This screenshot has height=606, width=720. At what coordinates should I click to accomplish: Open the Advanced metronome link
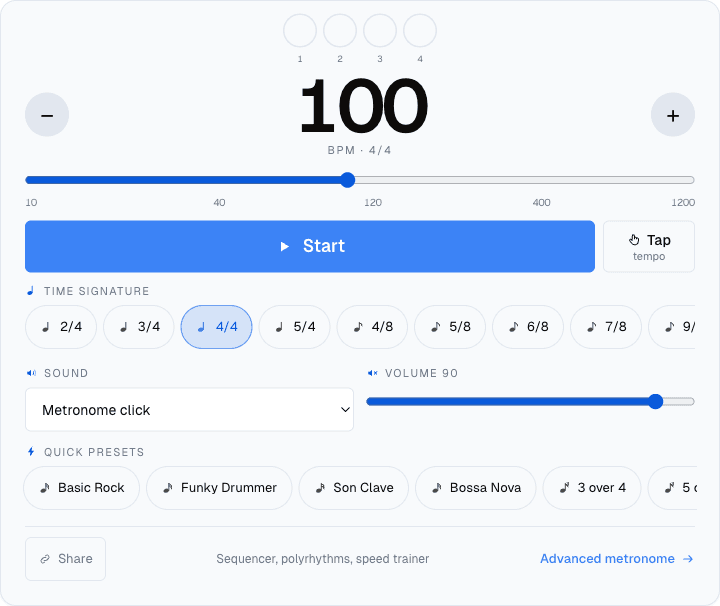pos(616,559)
